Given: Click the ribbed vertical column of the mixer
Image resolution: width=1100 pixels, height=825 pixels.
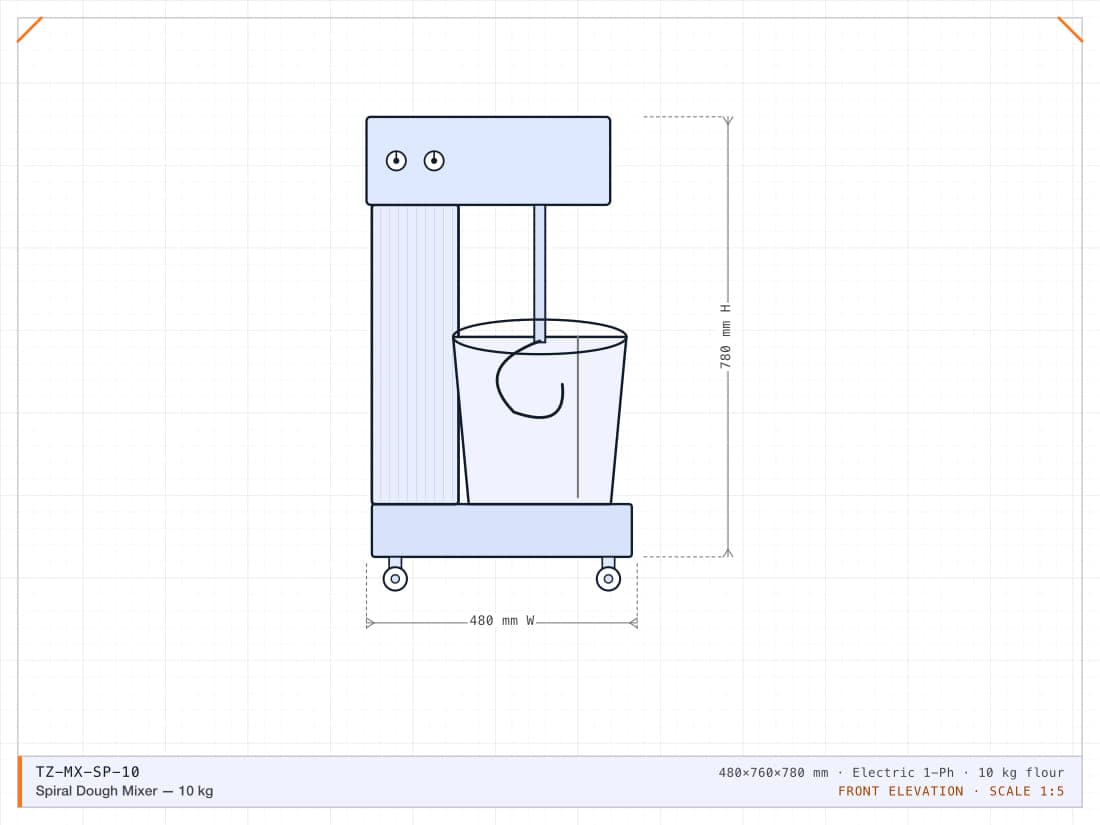Looking at the screenshot, I should coord(415,354).
